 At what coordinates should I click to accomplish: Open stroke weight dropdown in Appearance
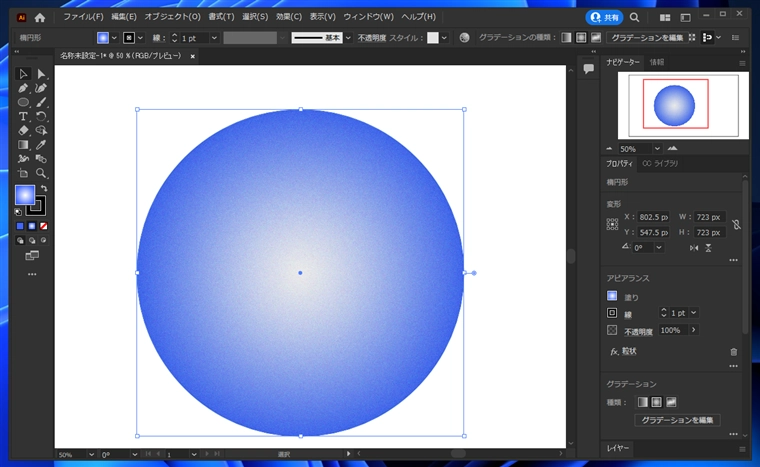[x=694, y=313]
